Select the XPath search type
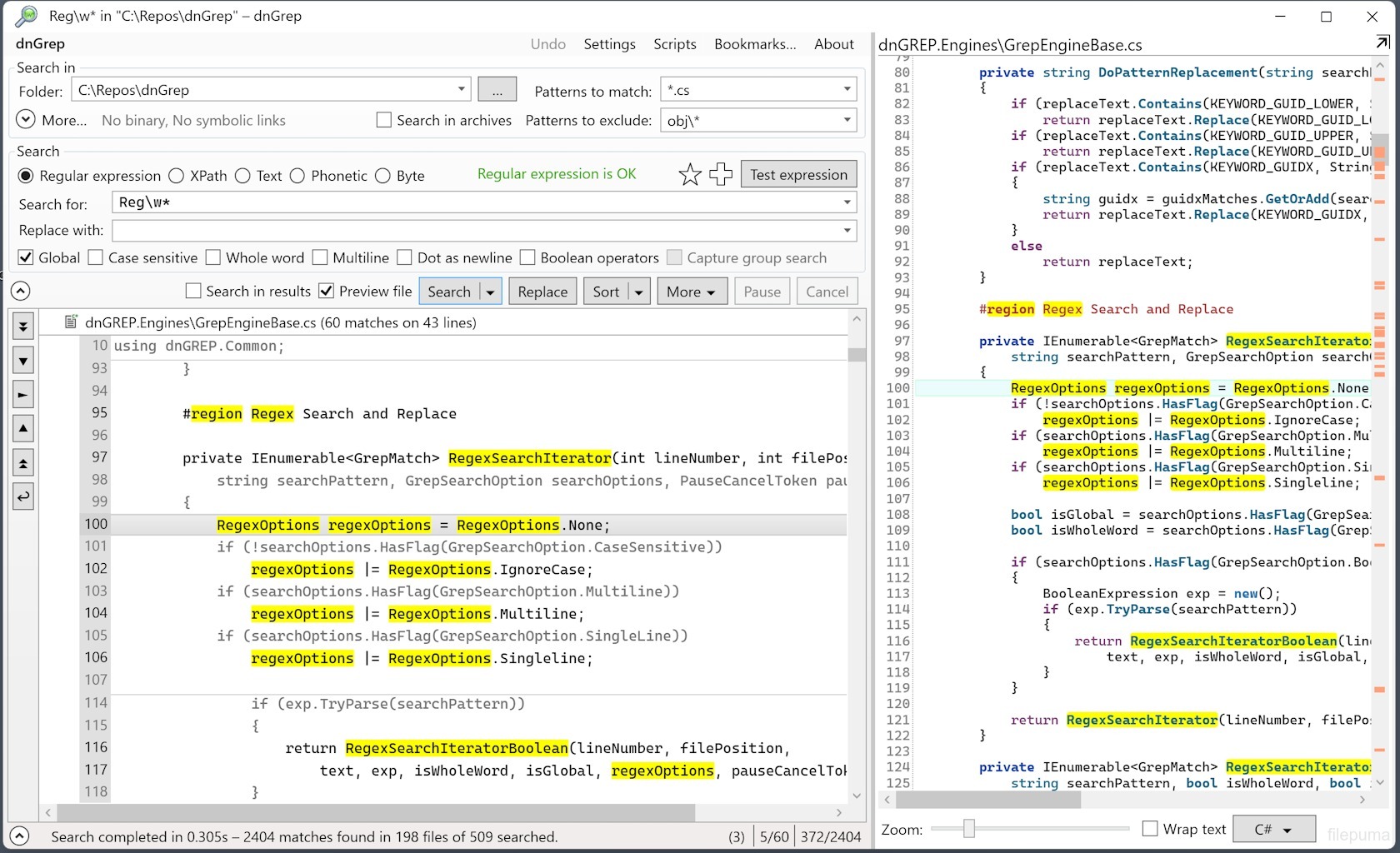 177,176
